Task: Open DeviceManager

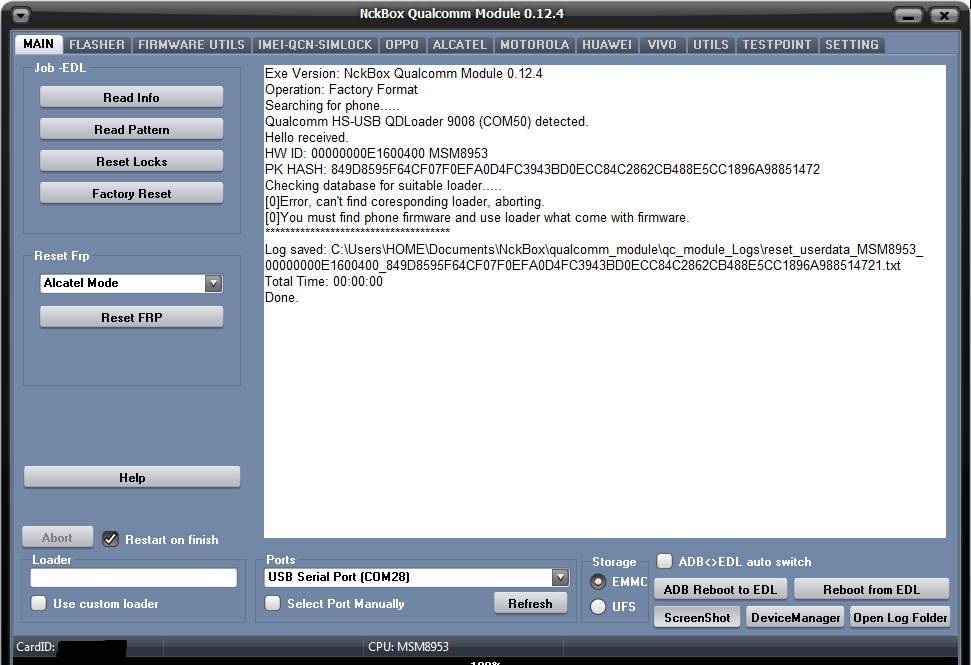Action: click(x=796, y=617)
